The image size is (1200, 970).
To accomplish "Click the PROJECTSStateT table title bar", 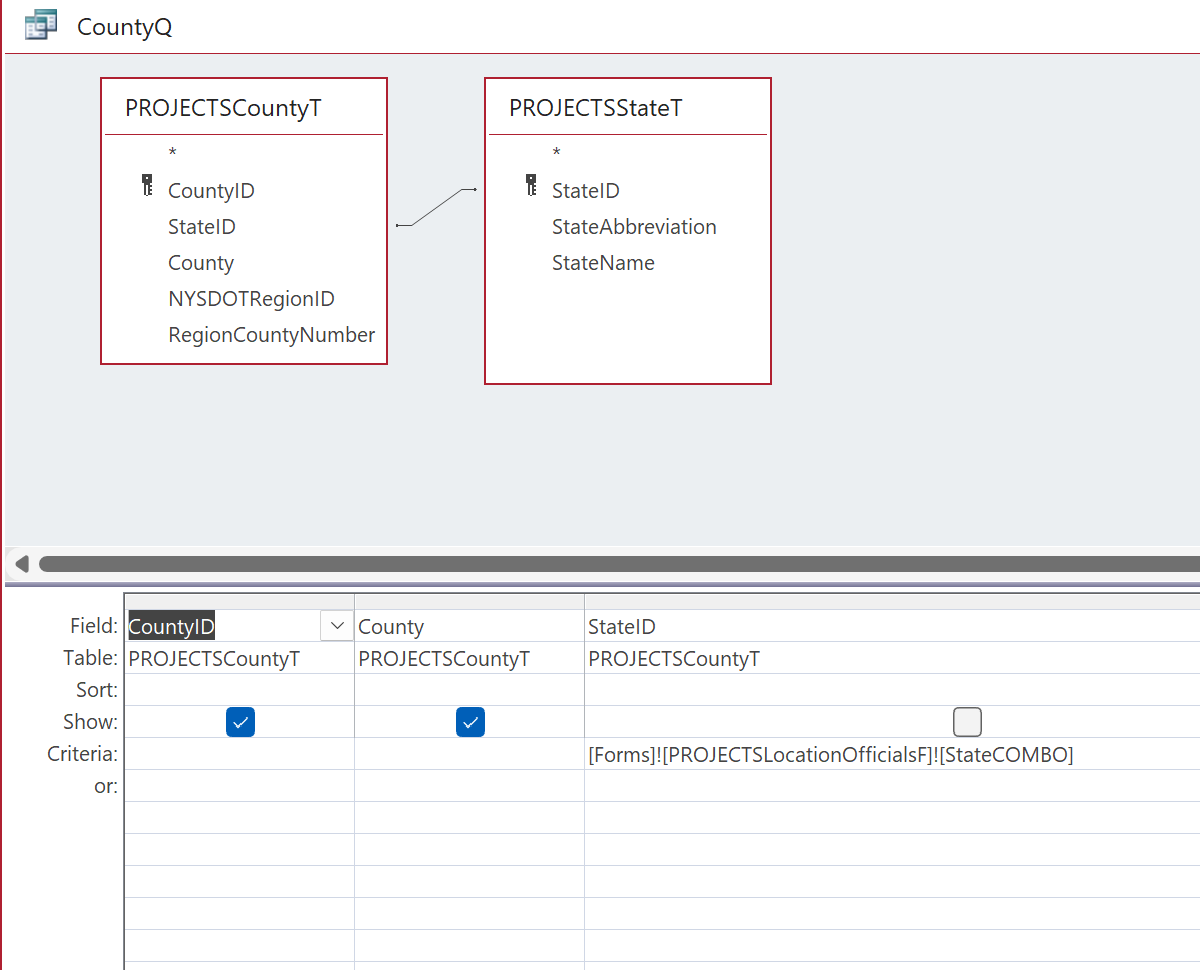I will (627, 105).
